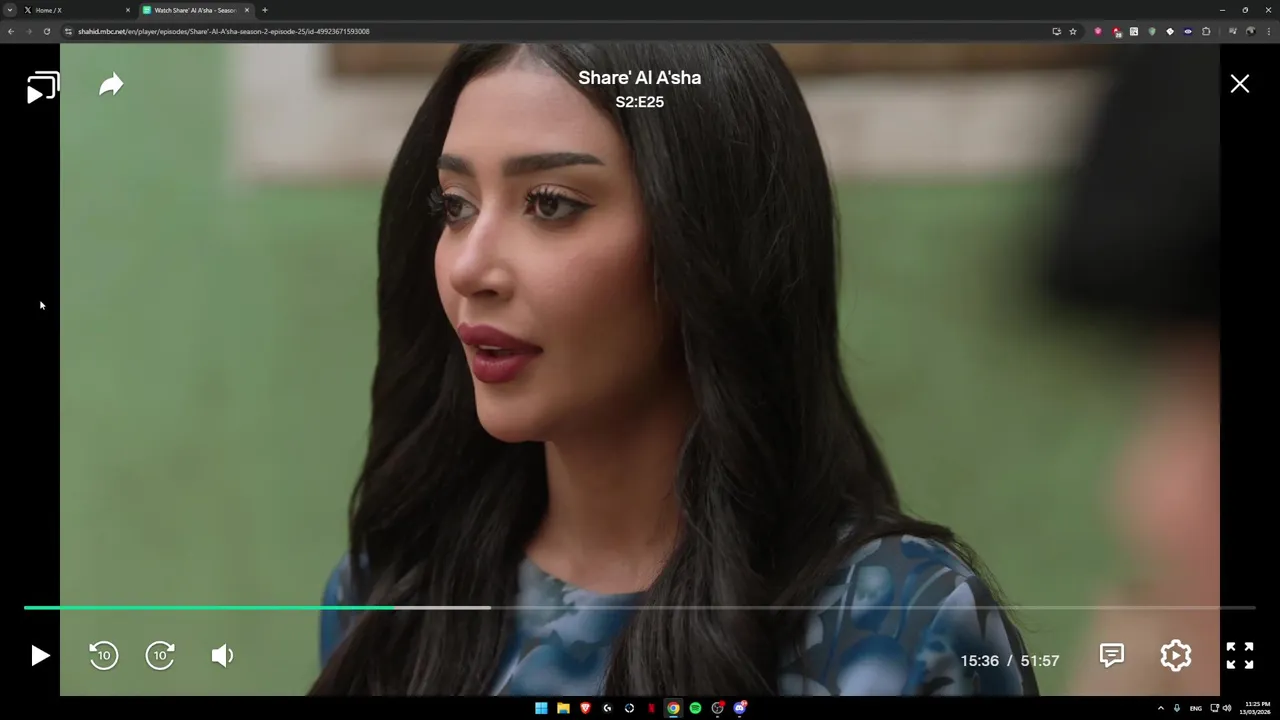Expand the tab search dropdown

pyautogui.click(x=10, y=10)
